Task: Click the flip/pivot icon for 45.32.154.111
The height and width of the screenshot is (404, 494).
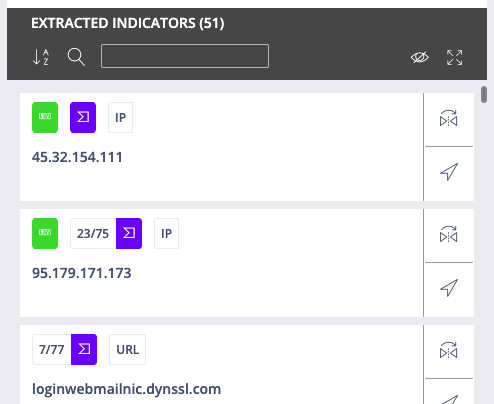Action: (x=449, y=118)
